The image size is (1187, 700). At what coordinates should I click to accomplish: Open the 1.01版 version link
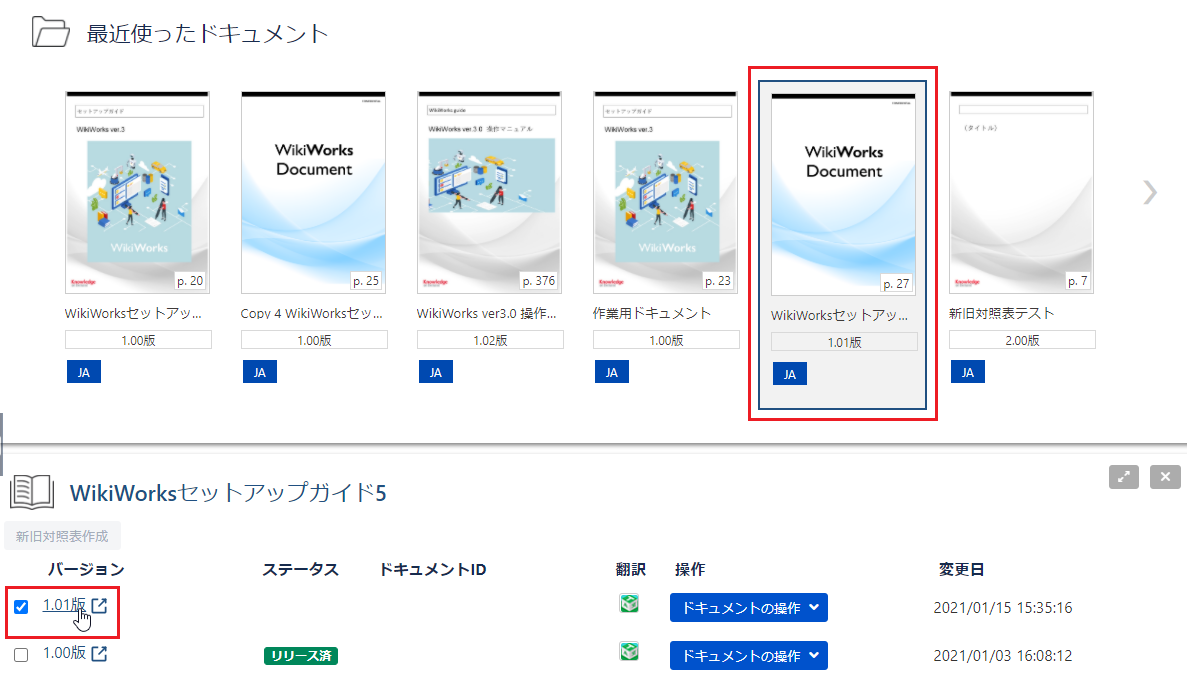[64, 605]
